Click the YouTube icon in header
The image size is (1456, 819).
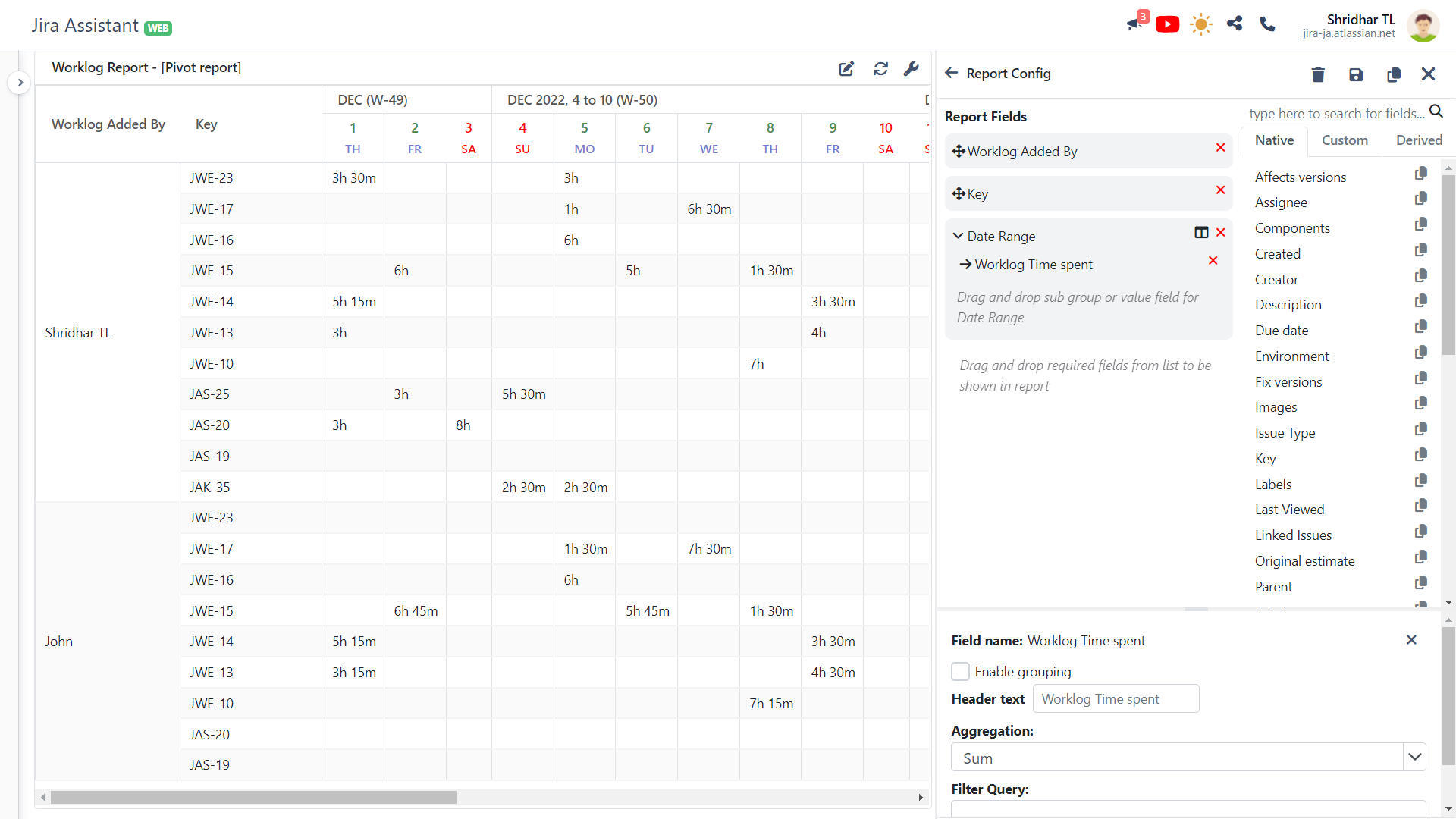click(x=1167, y=24)
